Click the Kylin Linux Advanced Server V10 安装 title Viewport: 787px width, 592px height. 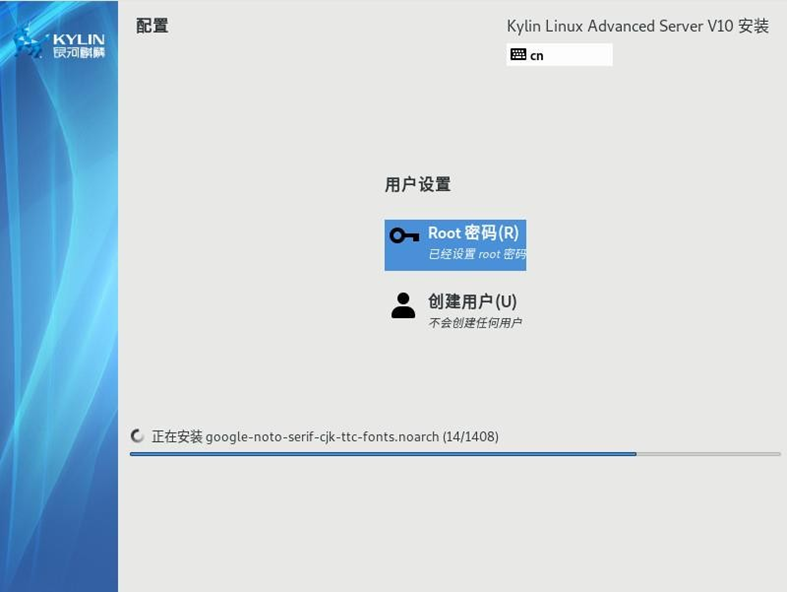pos(637,26)
